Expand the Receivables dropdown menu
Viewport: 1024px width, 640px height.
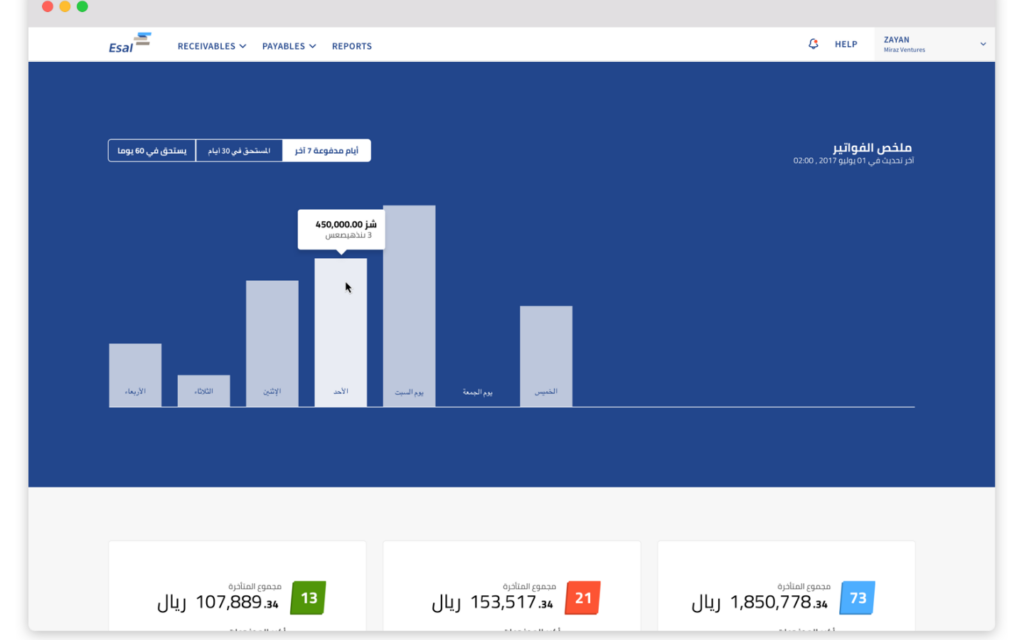pos(211,46)
